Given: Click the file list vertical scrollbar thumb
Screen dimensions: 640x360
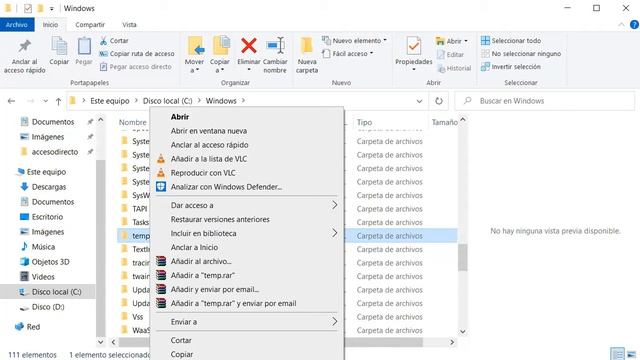Looking at the screenshot, I should (462, 257).
